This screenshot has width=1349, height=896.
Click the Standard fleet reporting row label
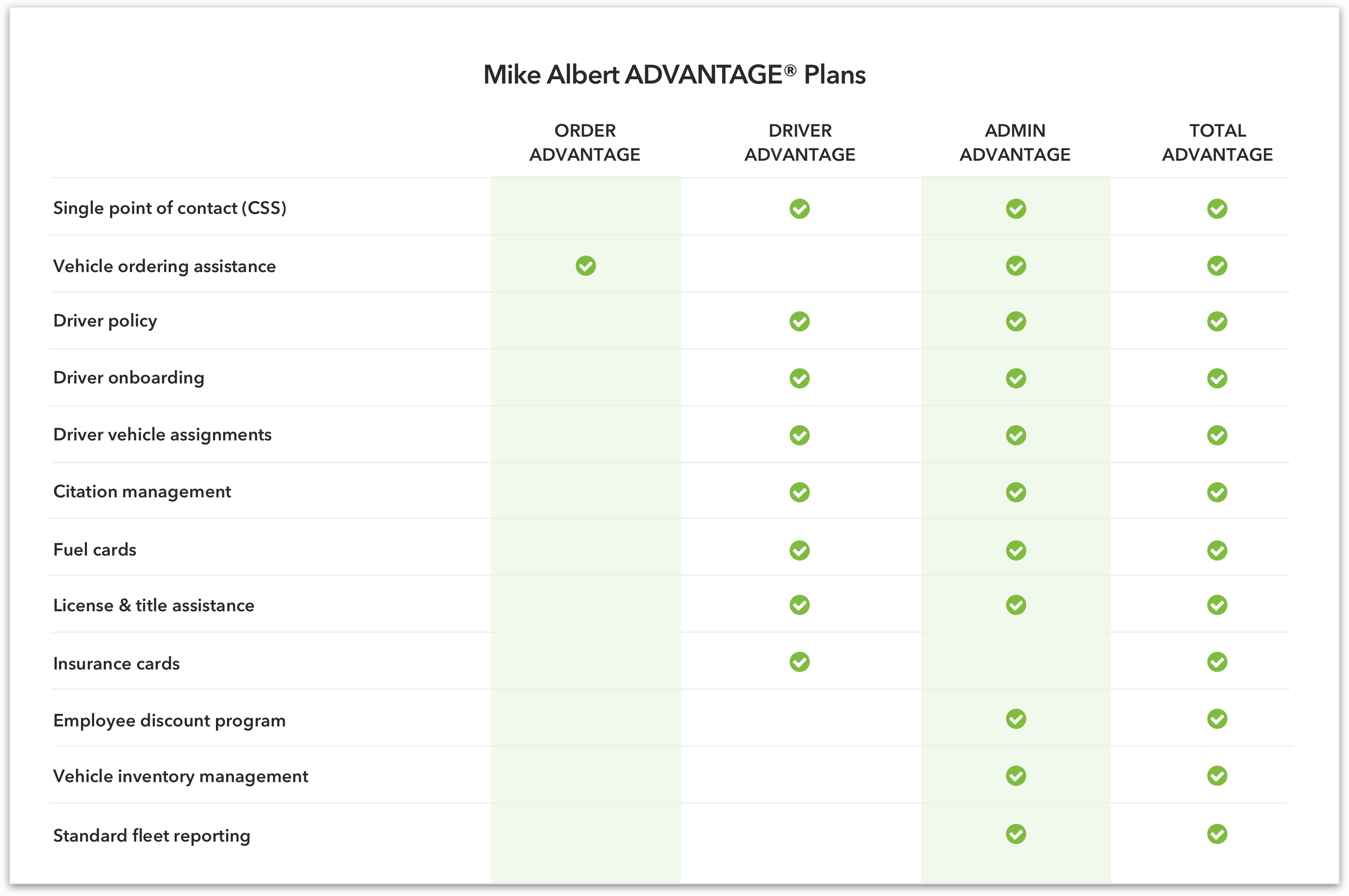tap(151, 835)
